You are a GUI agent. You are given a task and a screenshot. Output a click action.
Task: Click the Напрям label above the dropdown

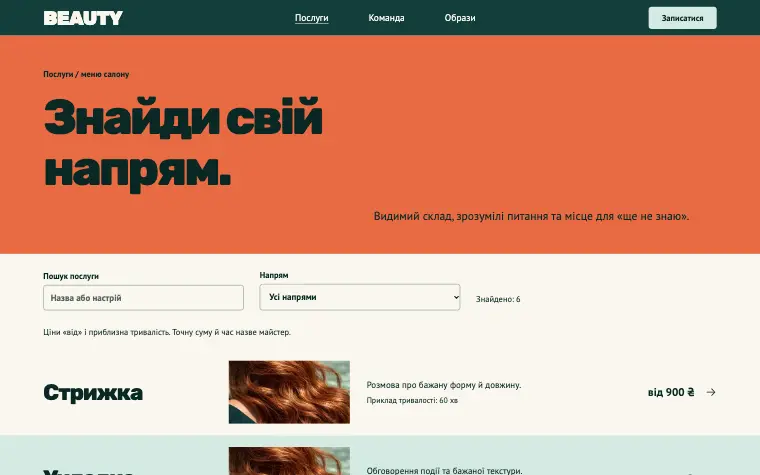[x=274, y=275]
